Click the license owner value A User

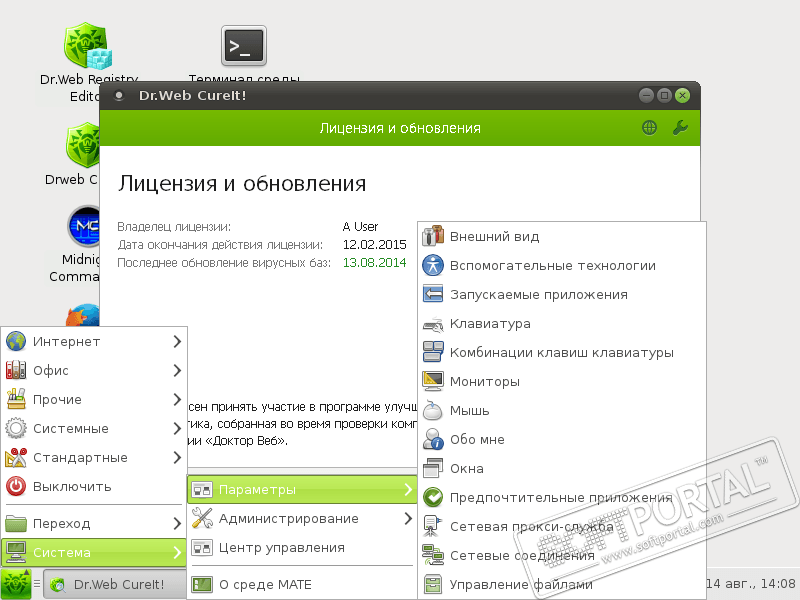(360, 227)
